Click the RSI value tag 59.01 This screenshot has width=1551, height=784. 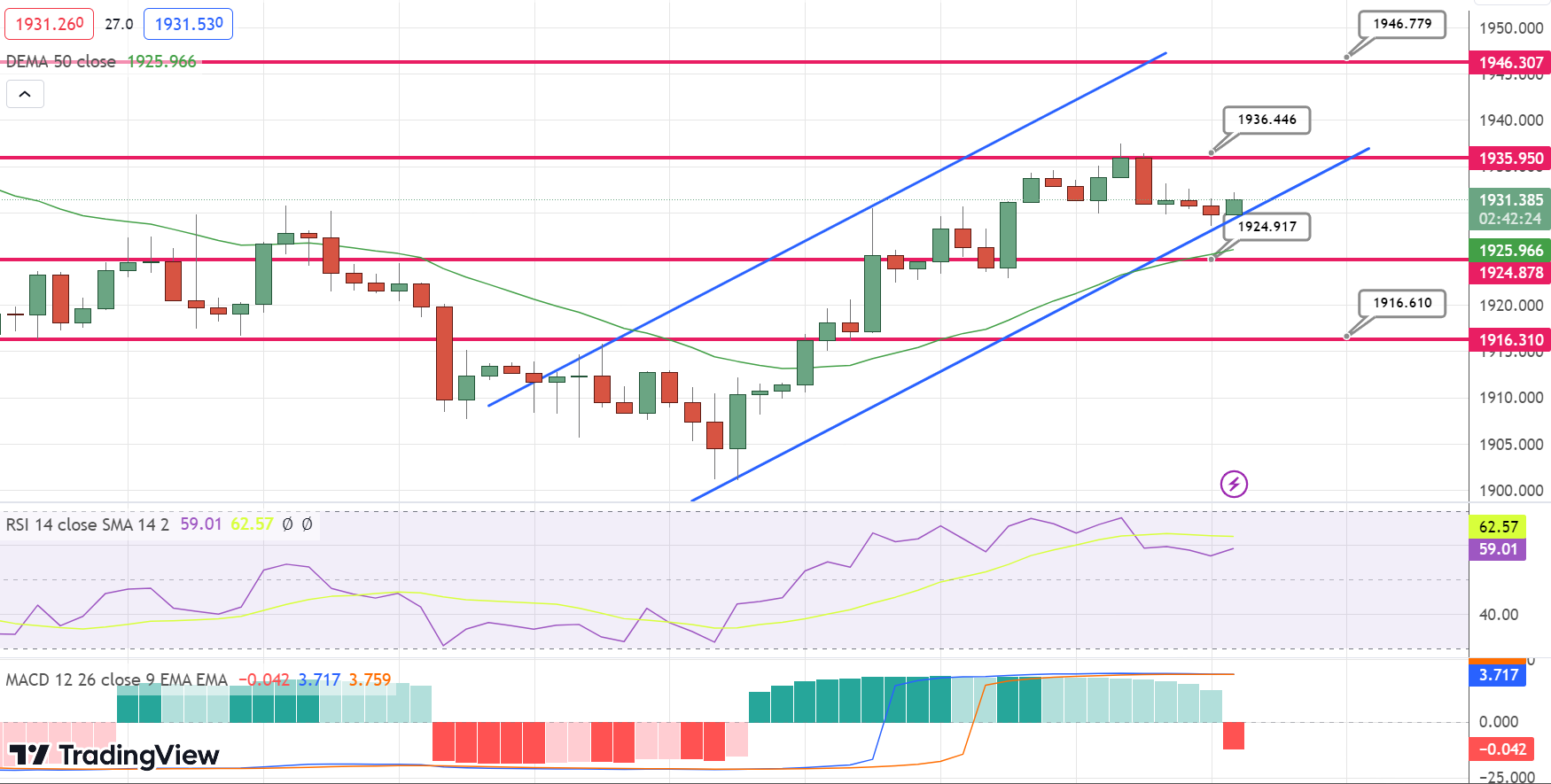(1498, 549)
